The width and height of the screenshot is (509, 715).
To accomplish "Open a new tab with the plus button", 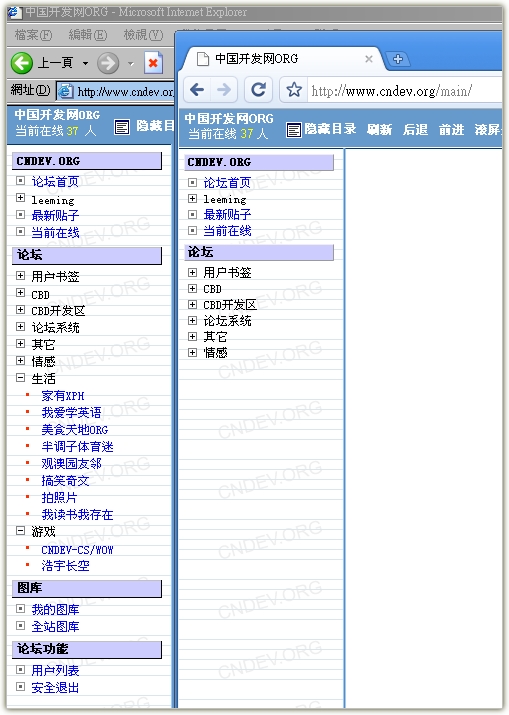I will 398,59.
